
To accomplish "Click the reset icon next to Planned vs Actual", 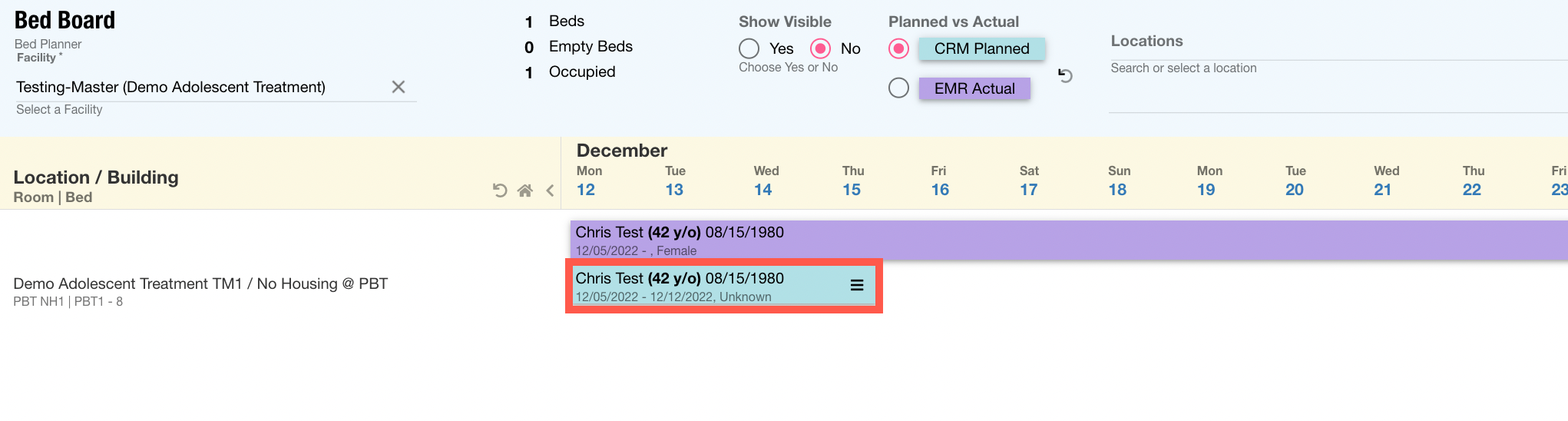I will [1065, 75].
